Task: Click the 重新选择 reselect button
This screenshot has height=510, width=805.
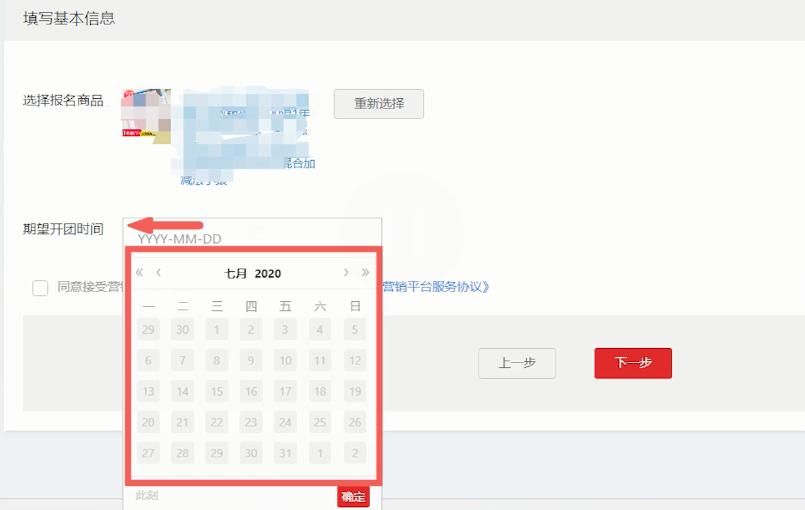Action: point(378,104)
